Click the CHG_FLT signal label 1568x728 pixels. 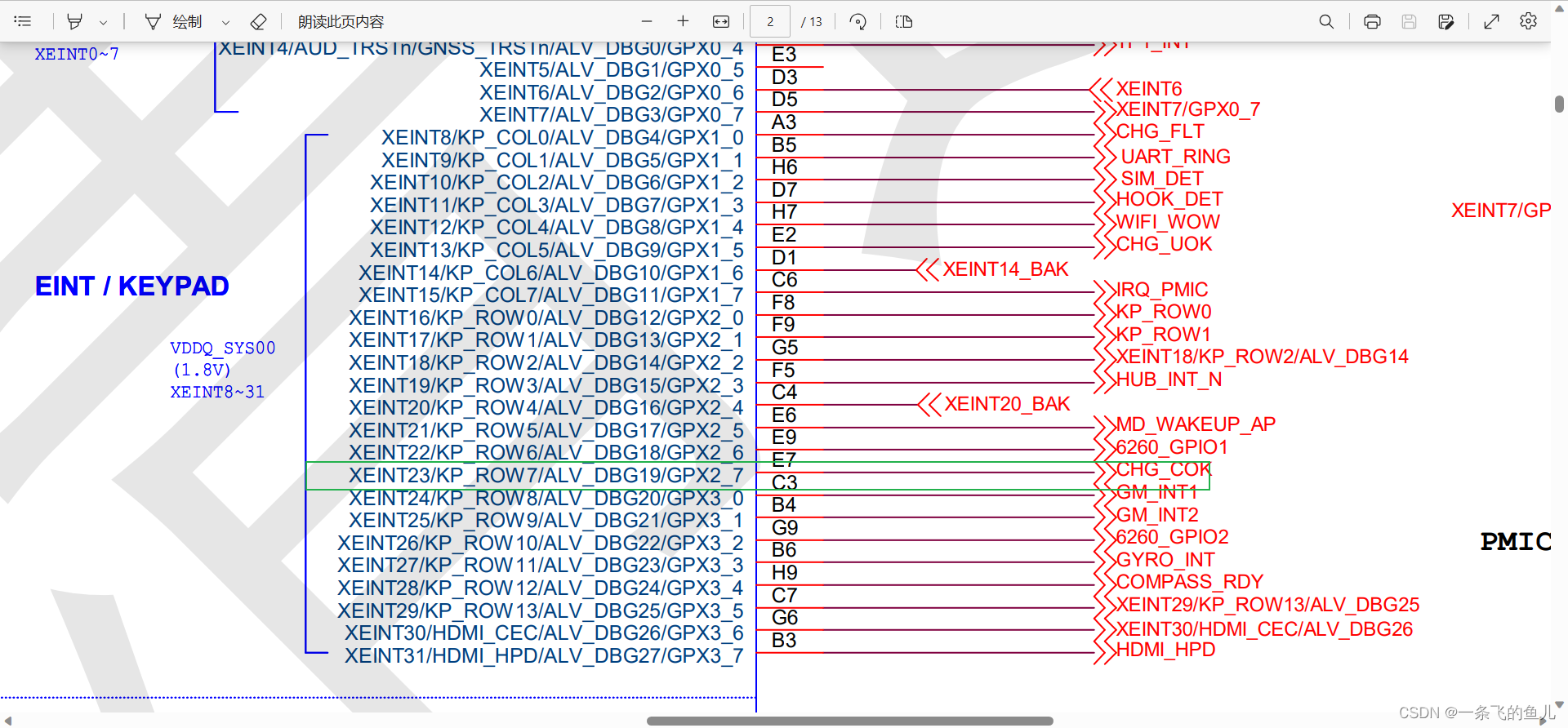tap(1160, 131)
